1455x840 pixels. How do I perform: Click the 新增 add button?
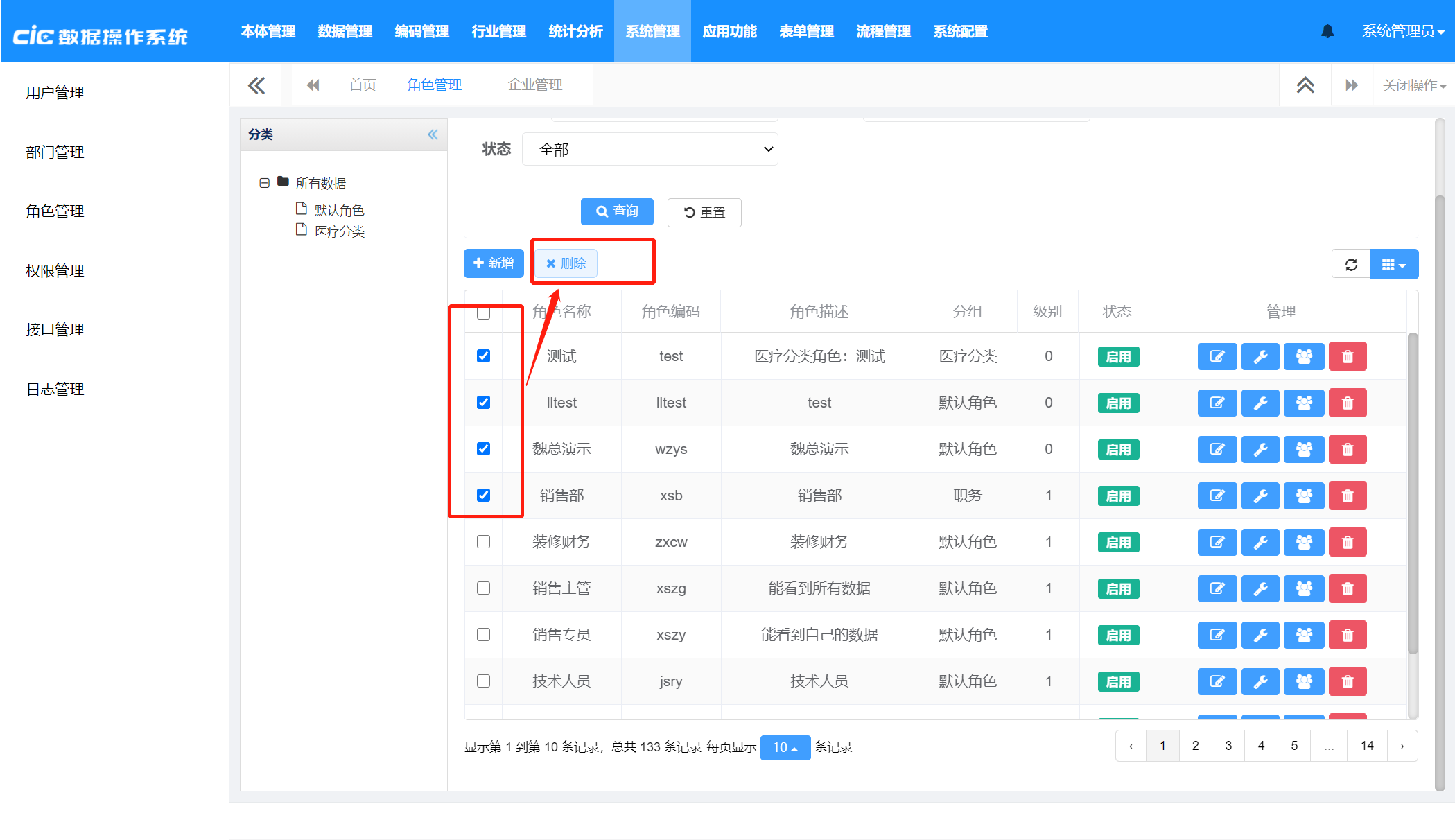(x=493, y=263)
